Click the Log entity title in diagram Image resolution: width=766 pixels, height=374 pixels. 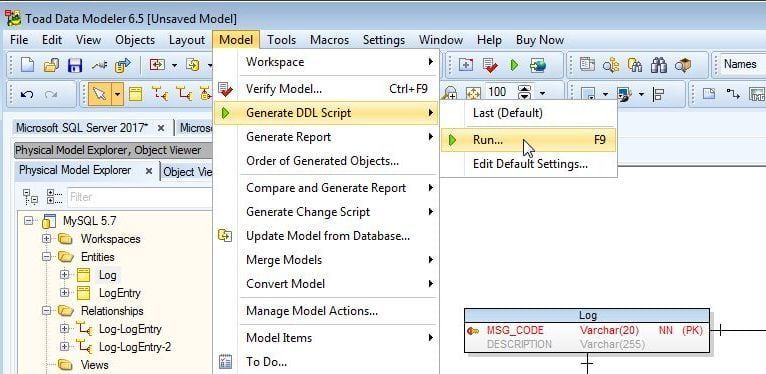[x=587, y=315]
